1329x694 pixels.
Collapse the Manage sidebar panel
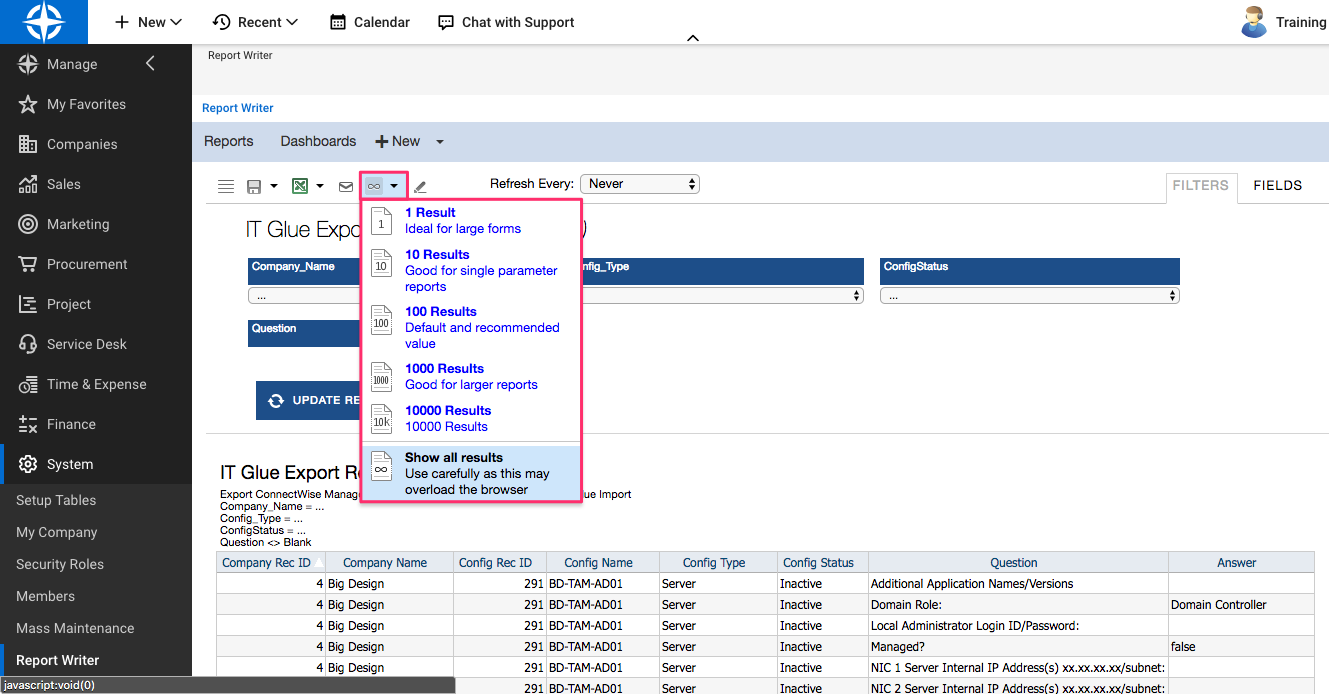(x=150, y=62)
